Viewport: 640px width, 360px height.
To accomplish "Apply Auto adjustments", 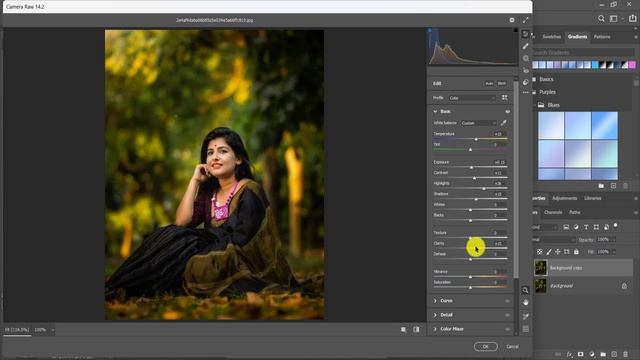I will (489, 83).
